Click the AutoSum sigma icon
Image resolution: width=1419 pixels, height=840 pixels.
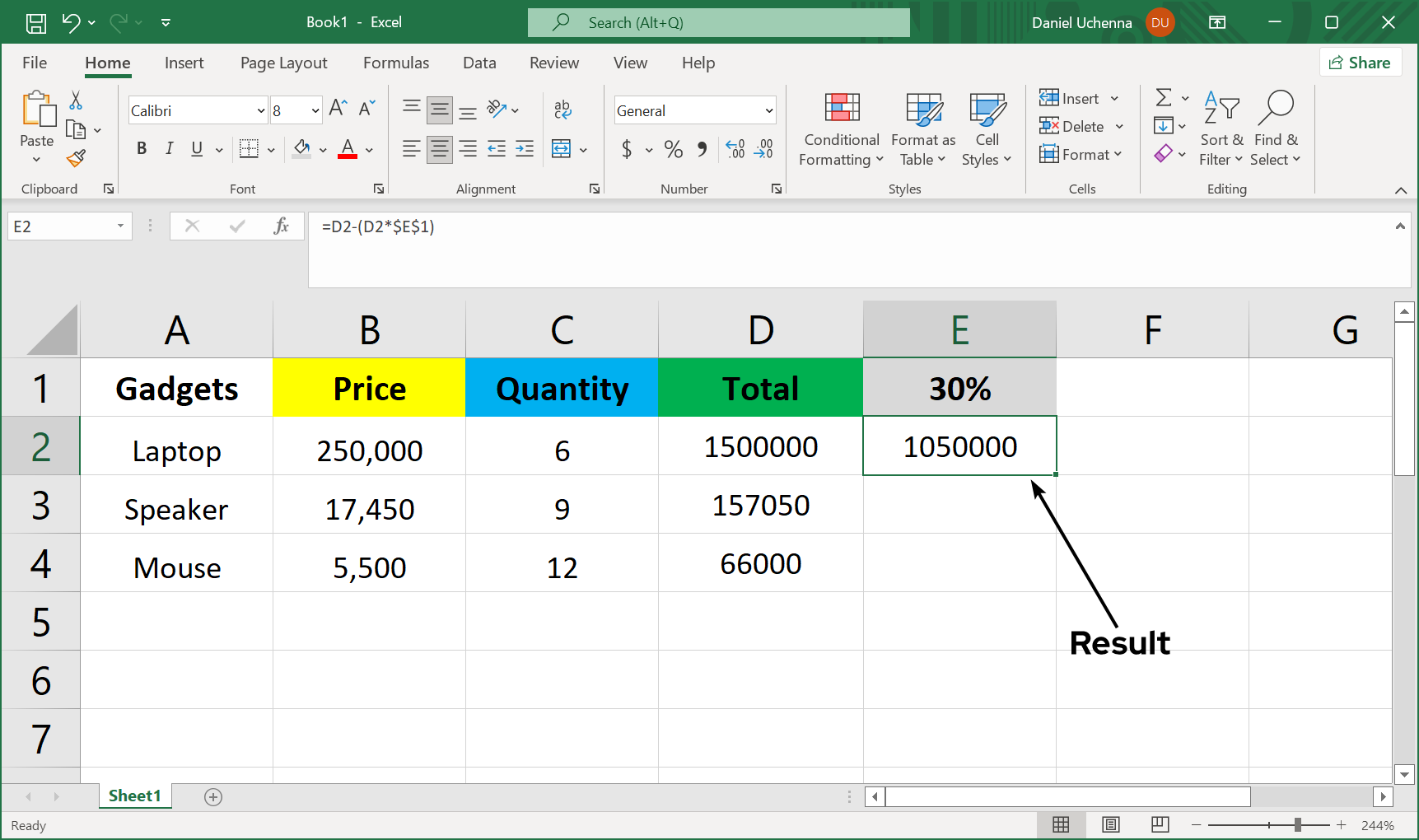coord(1163,98)
